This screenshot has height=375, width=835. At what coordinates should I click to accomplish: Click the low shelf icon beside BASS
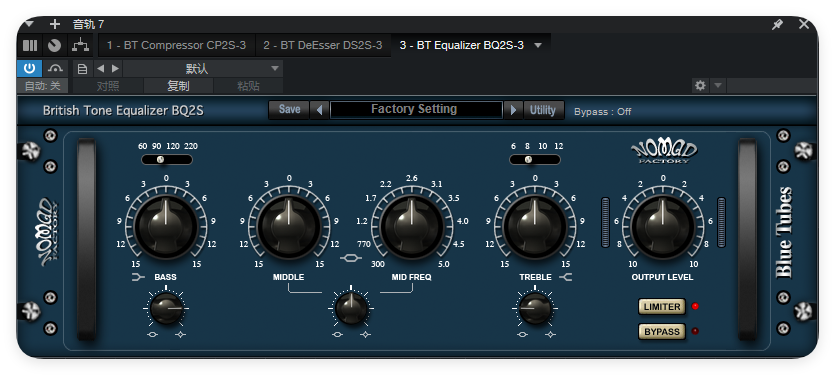coord(138,277)
